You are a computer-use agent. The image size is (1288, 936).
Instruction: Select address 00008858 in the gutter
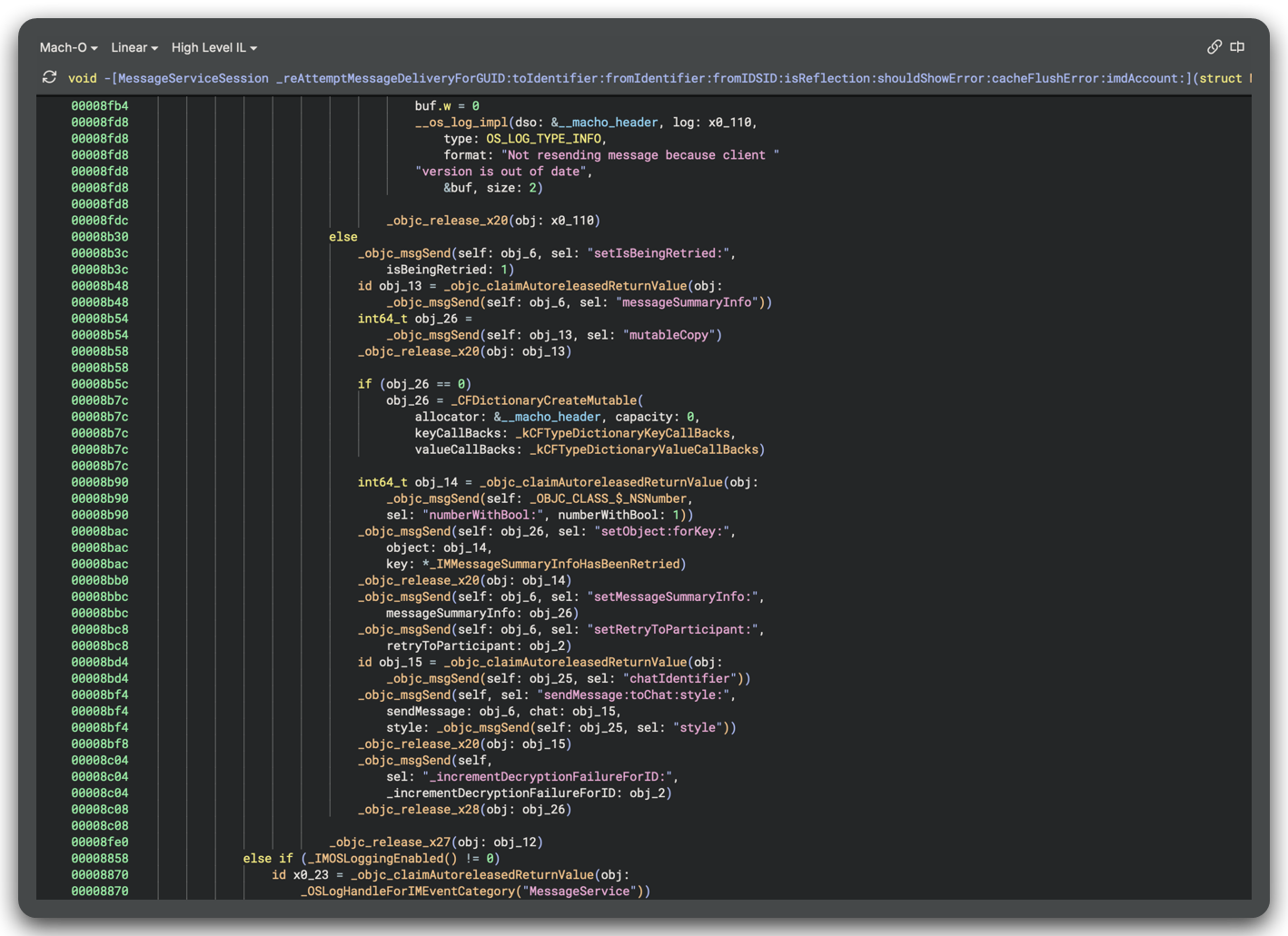click(x=100, y=858)
